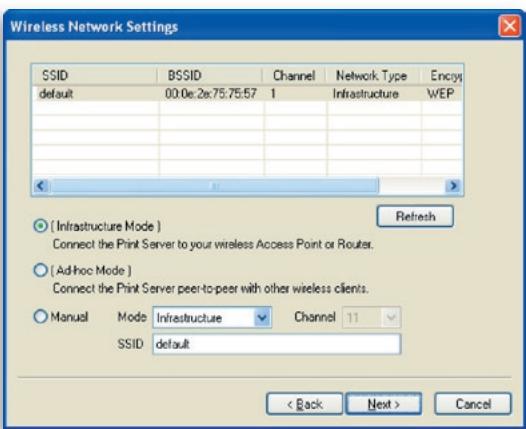Viewport: 526px width, 429px height.
Task: Go back with the Back button
Action: click(x=305, y=404)
